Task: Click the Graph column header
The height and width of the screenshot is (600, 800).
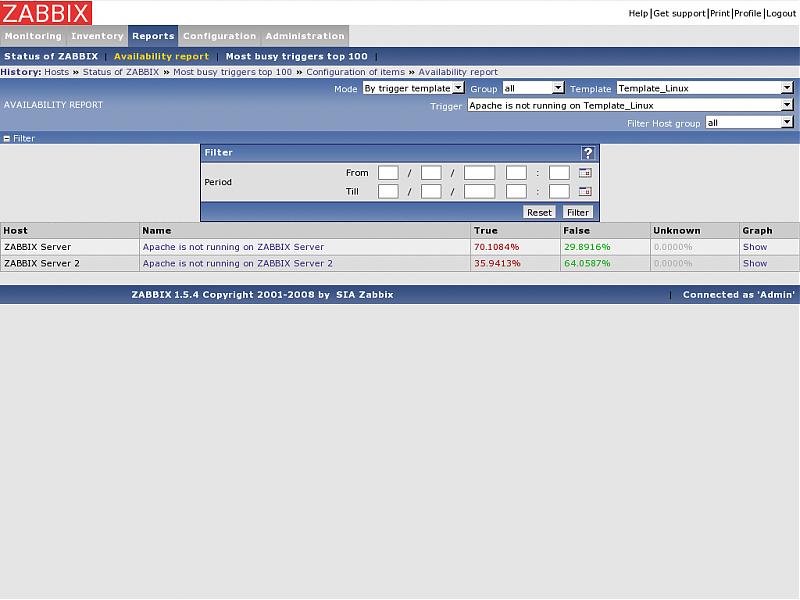Action: 769,231
